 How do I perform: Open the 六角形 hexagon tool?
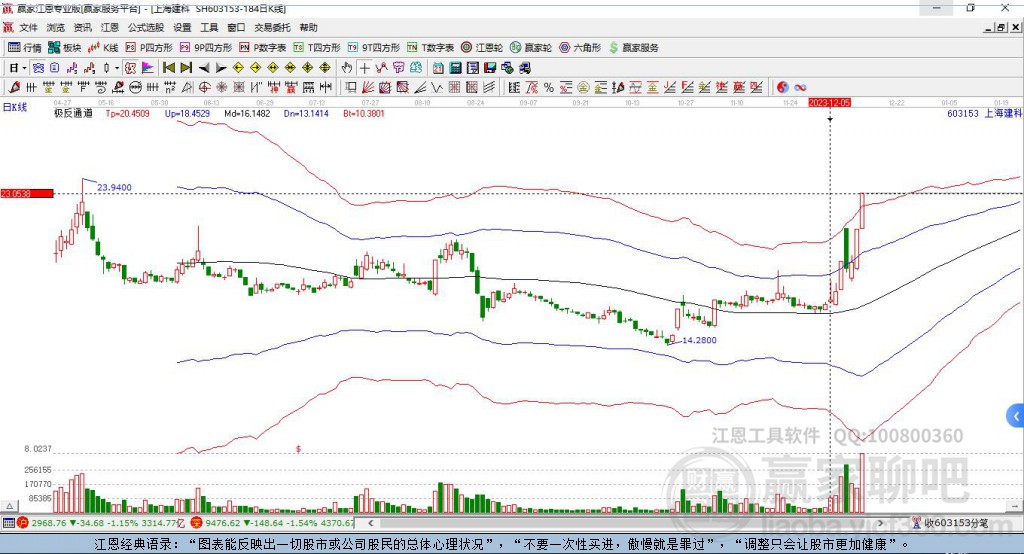(580, 48)
